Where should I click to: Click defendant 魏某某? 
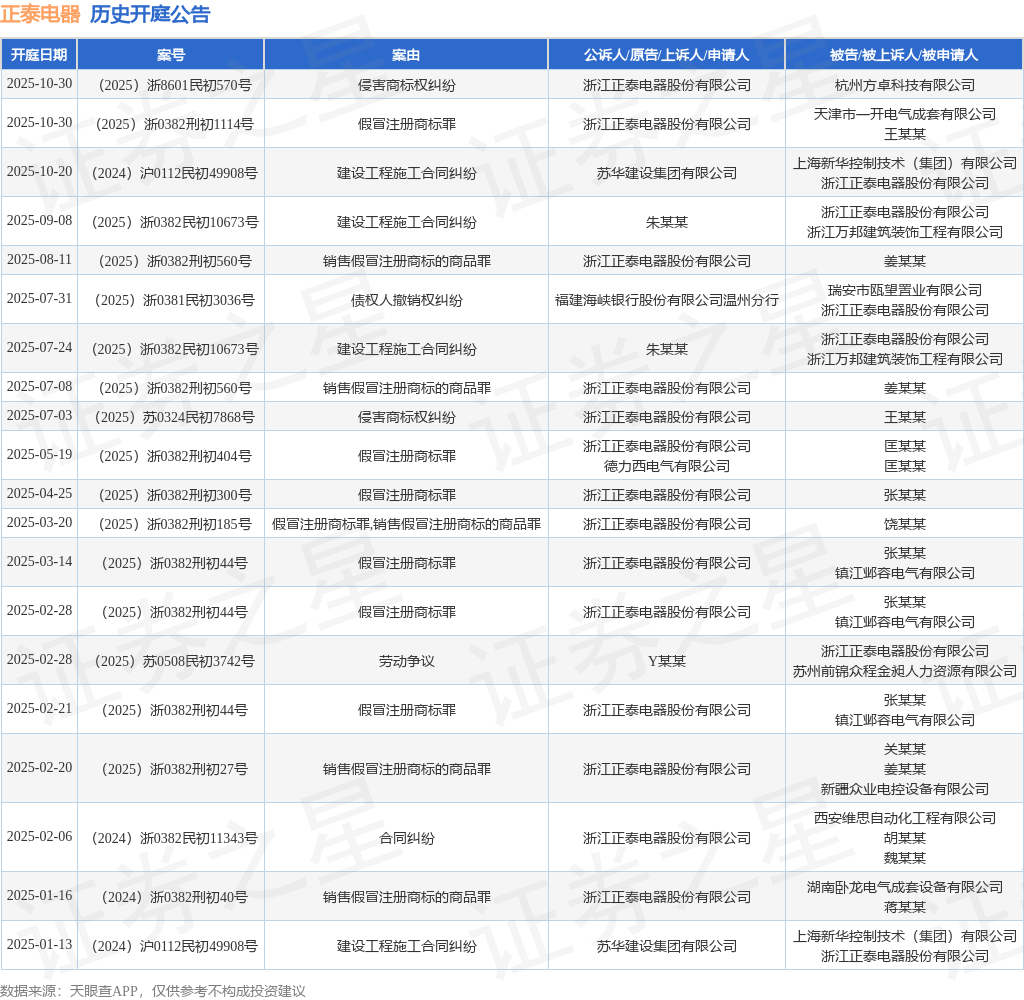point(904,858)
